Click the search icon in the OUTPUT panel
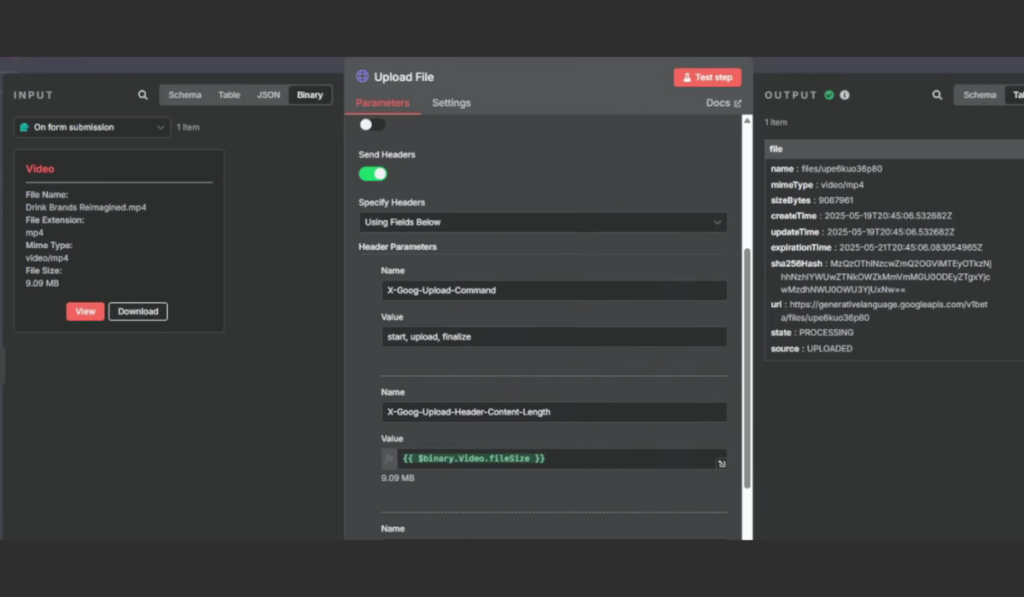Viewport: 1024px width, 597px height. coord(936,95)
